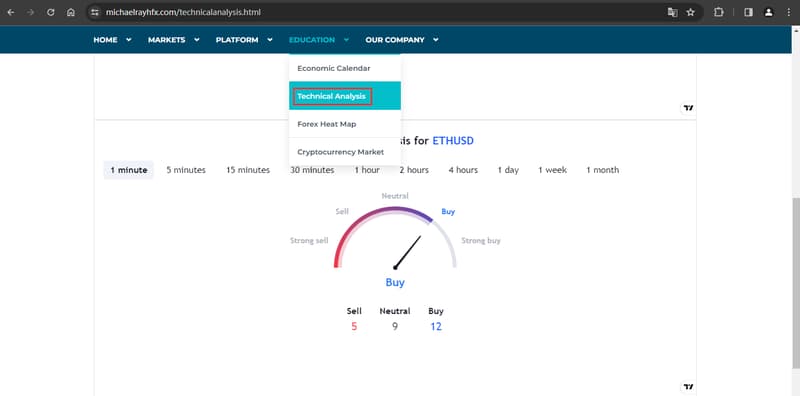The image size is (800, 396).
Task: Switch to 4 hours interval
Action: click(463, 170)
